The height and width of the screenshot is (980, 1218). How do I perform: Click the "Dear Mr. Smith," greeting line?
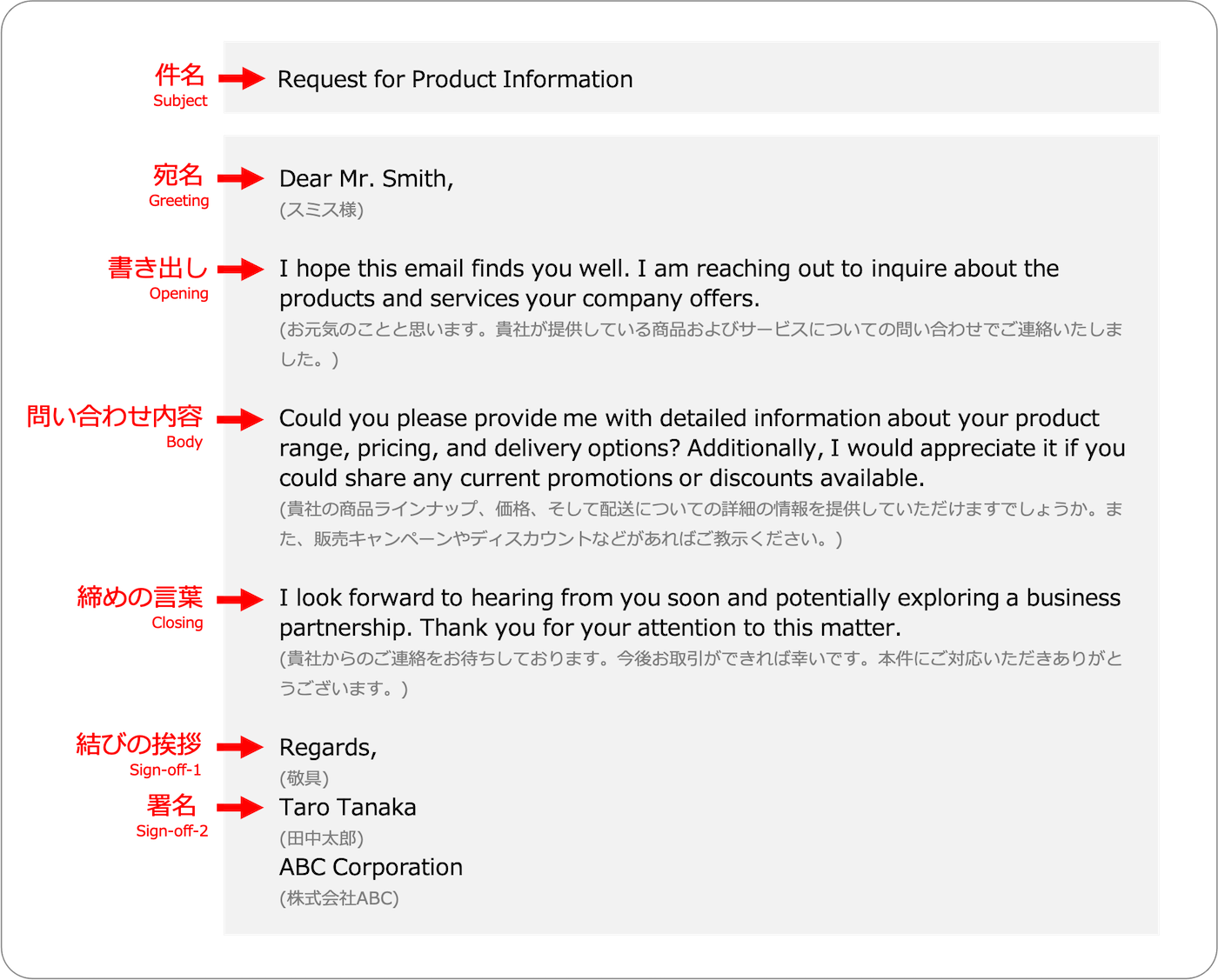click(366, 179)
